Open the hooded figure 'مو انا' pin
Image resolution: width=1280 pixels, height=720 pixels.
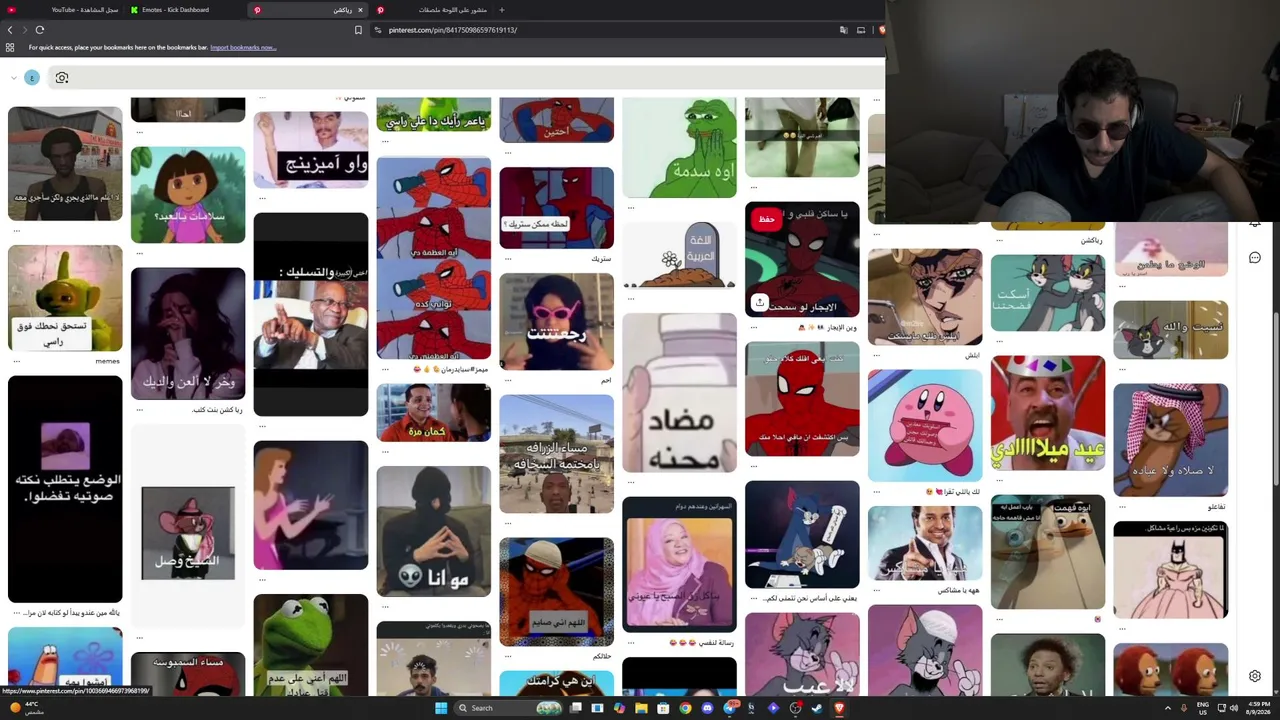coord(434,532)
